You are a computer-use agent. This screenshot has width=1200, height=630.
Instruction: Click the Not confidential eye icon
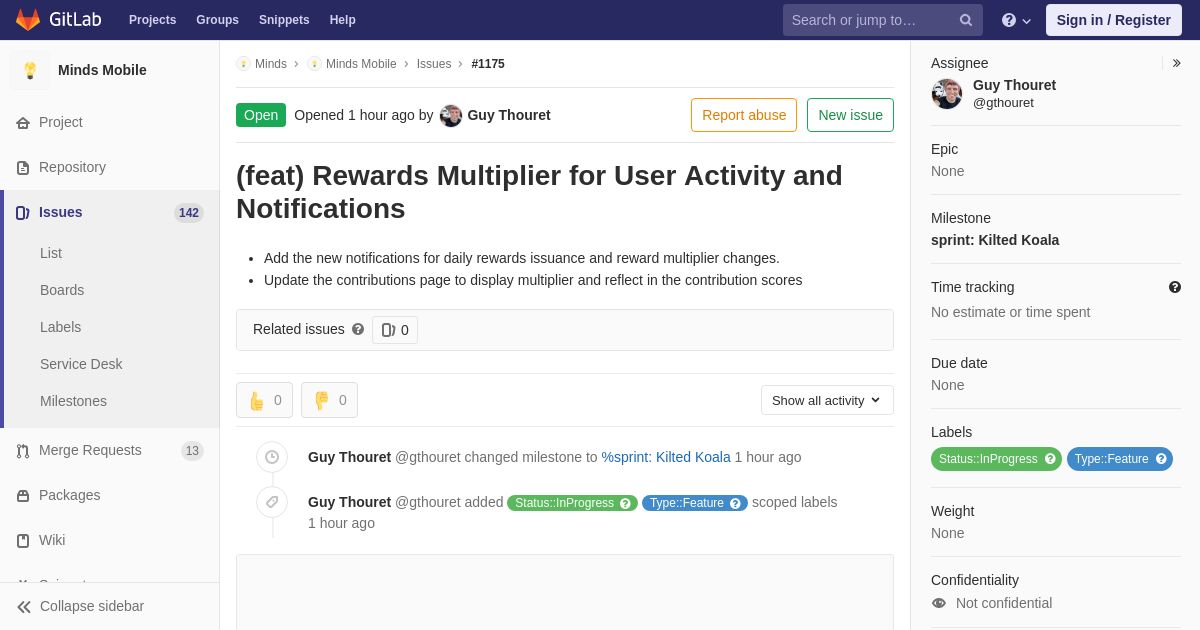[939, 603]
